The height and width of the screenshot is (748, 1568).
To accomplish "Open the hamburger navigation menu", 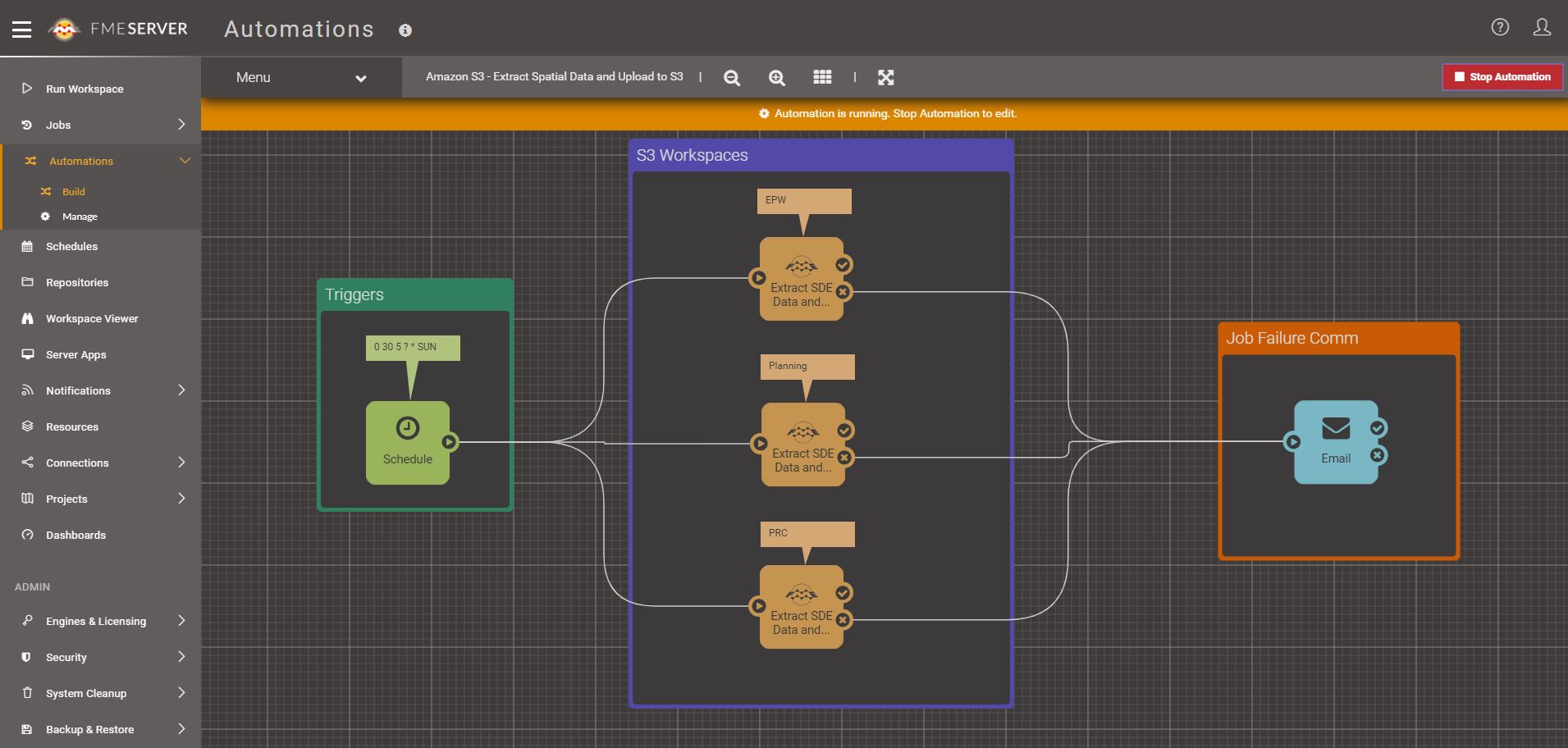I will [x=22, y=30].
